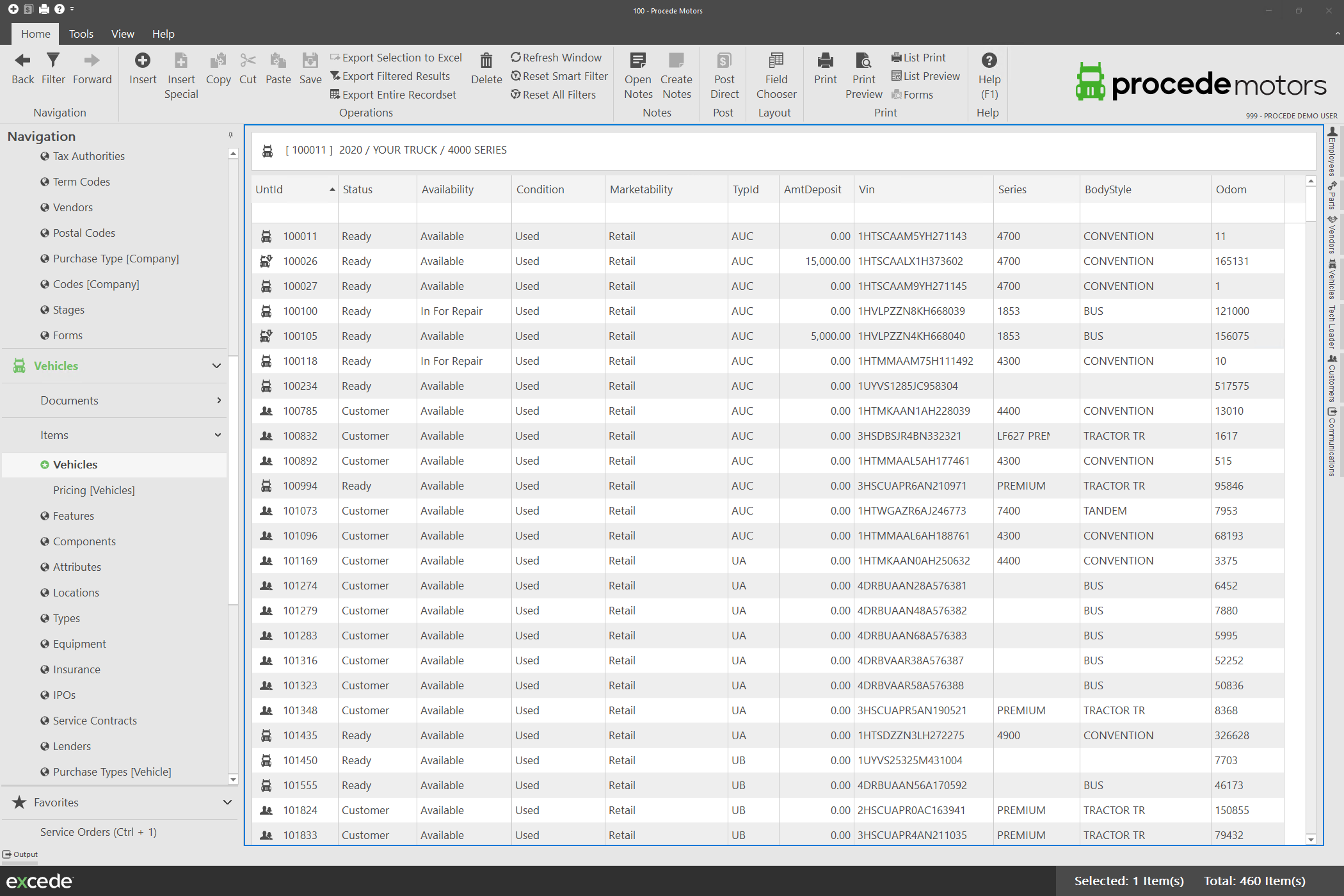
Task: Select Pricing [Vehicles] in navigation
Action: pos(94,490)
